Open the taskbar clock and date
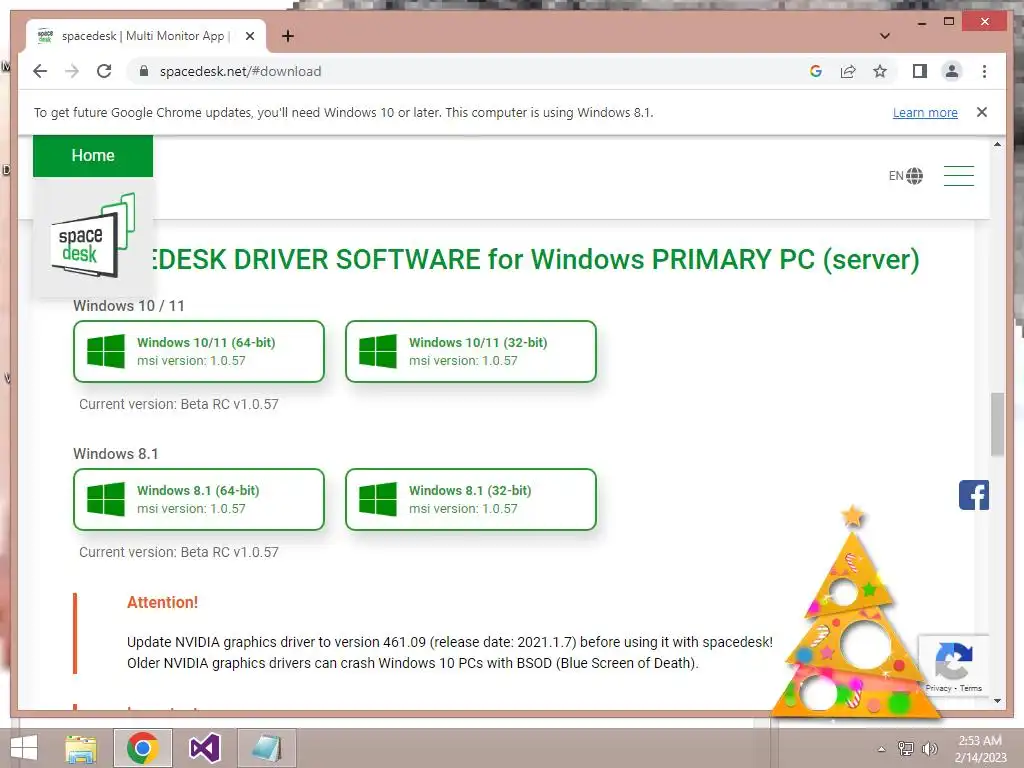Screen dimensions: 1024x768 pos(980,749)
